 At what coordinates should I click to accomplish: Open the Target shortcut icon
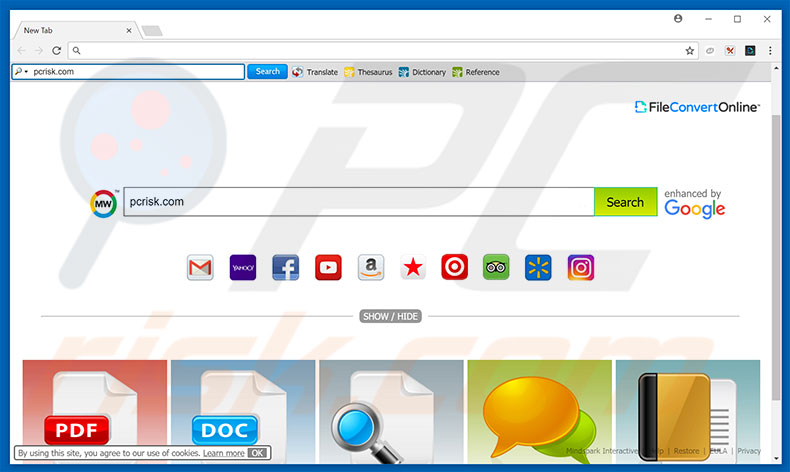pyautogui.click(x=454, y=267)
